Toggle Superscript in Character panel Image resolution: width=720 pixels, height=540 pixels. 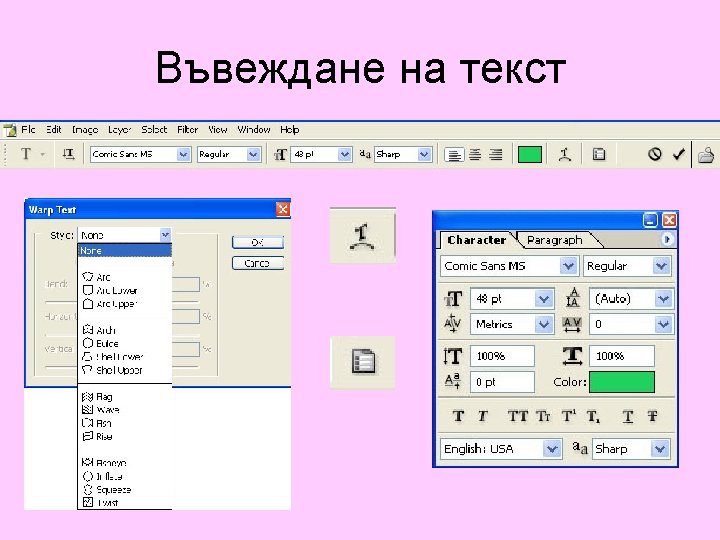568,416
